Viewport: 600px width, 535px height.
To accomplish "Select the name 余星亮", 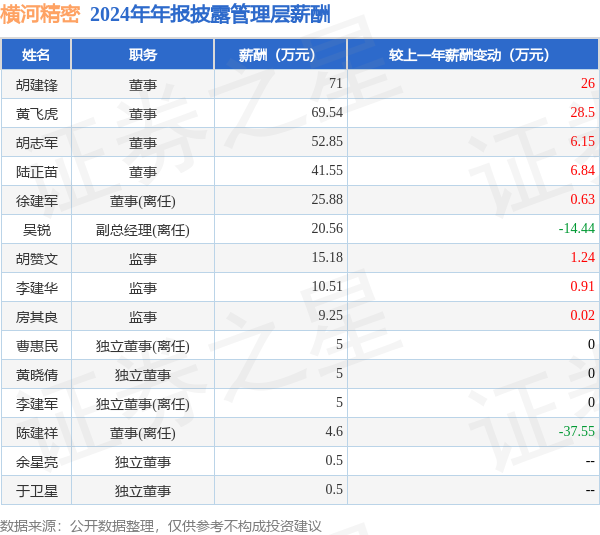I will pyautogui.click(x=37, y=462).
